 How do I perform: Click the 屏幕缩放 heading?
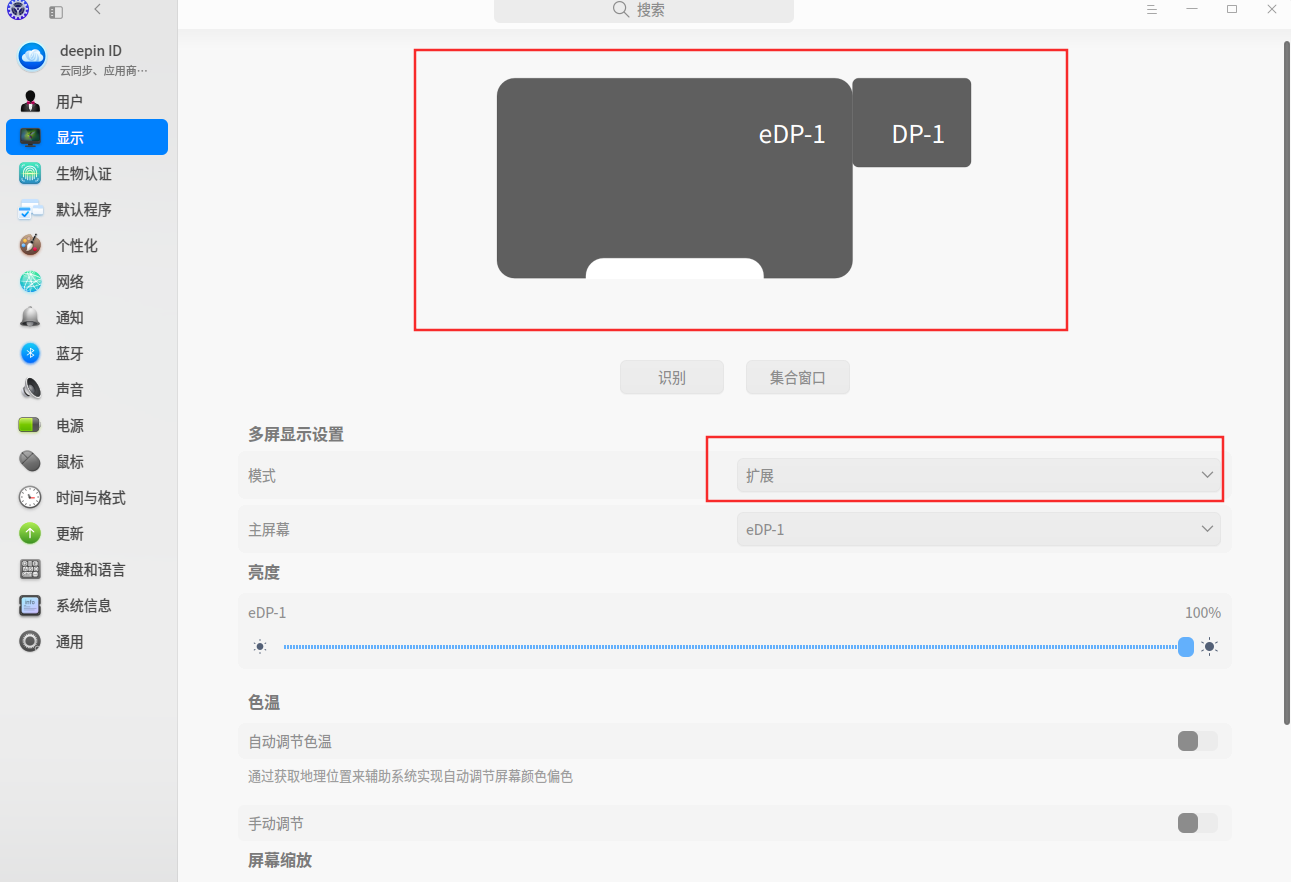point(280,860)
